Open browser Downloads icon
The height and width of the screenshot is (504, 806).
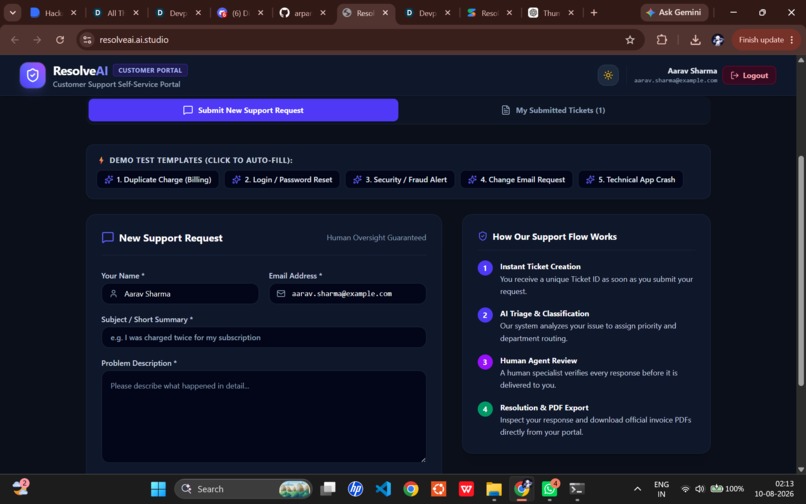(695, 40)
